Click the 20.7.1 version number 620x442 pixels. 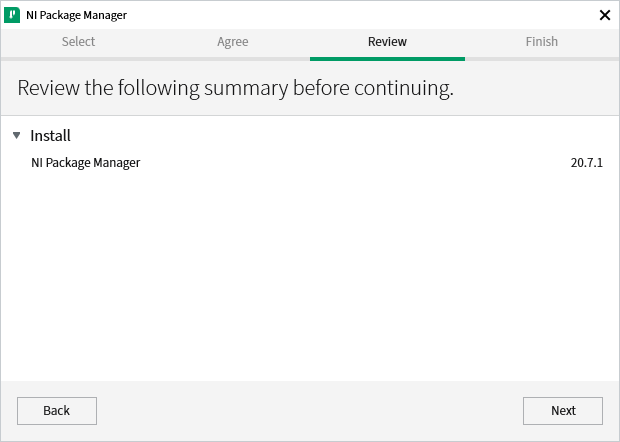(587, 162)
